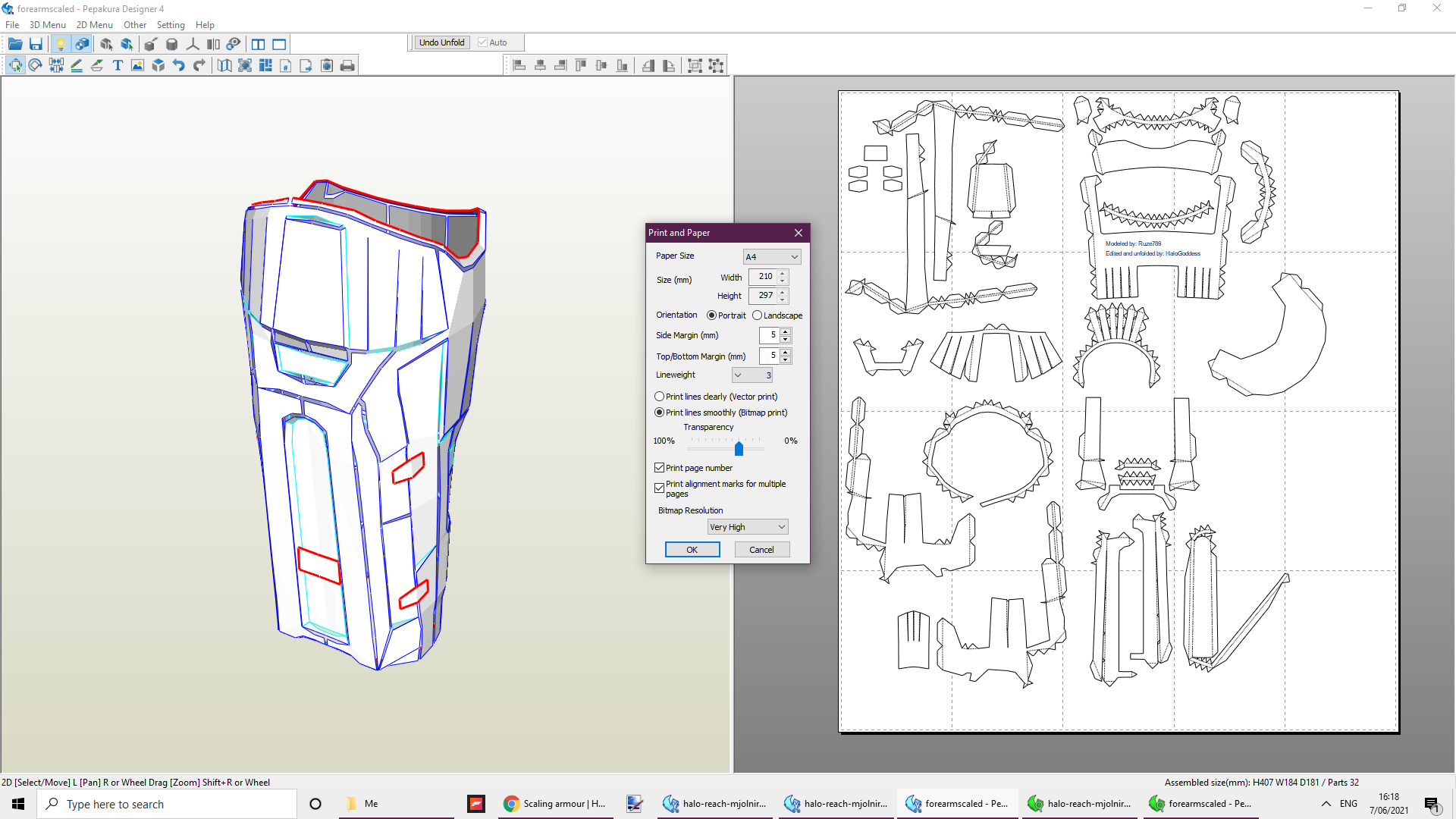Click the export page arrow icon
1456x819 pixels.
(x=306, y=65)
